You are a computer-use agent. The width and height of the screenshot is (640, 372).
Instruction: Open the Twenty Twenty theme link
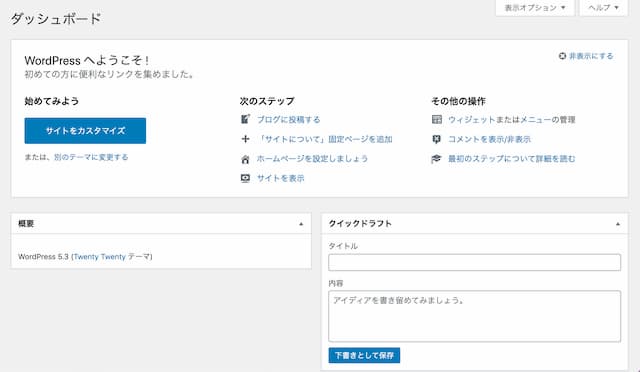point(100,256)
